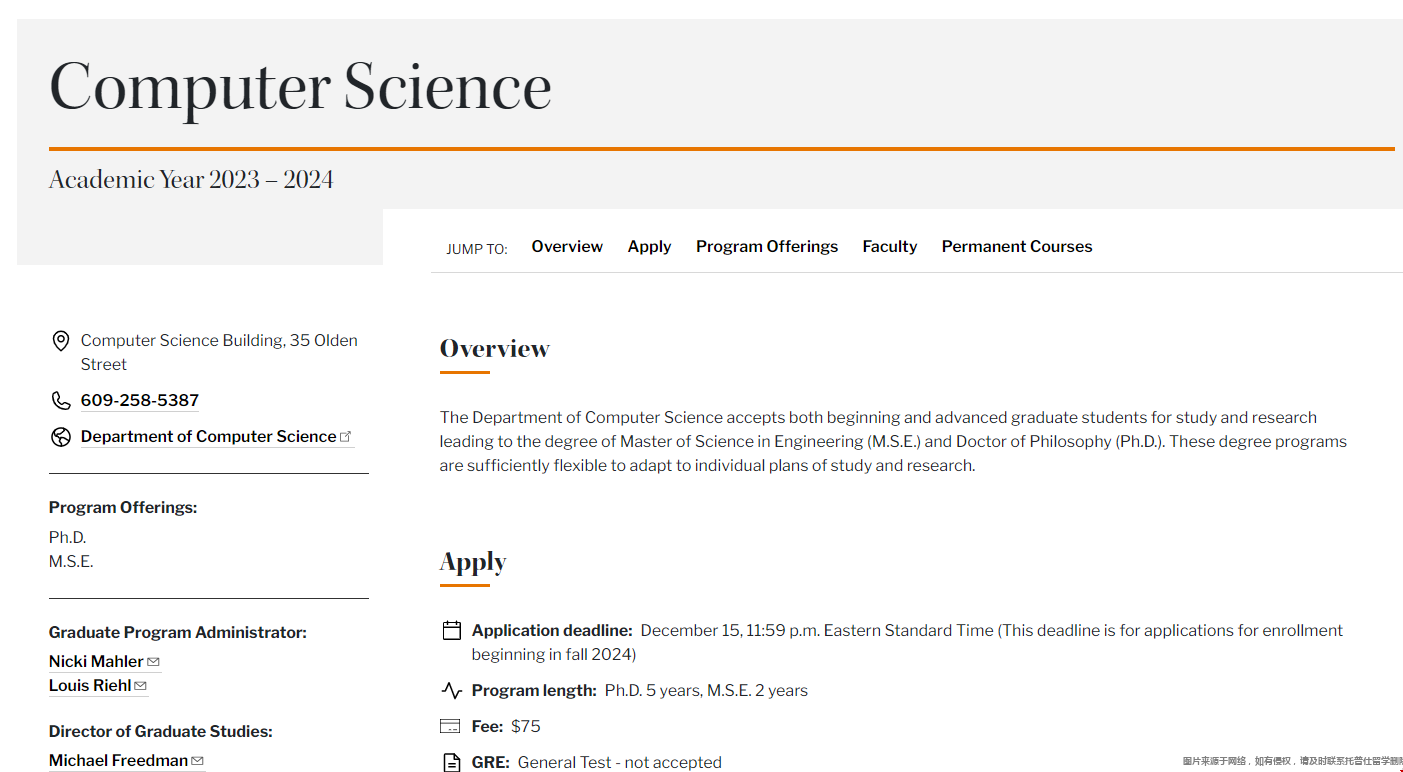Click document icon beside GRE

click(x=452, y=762)
